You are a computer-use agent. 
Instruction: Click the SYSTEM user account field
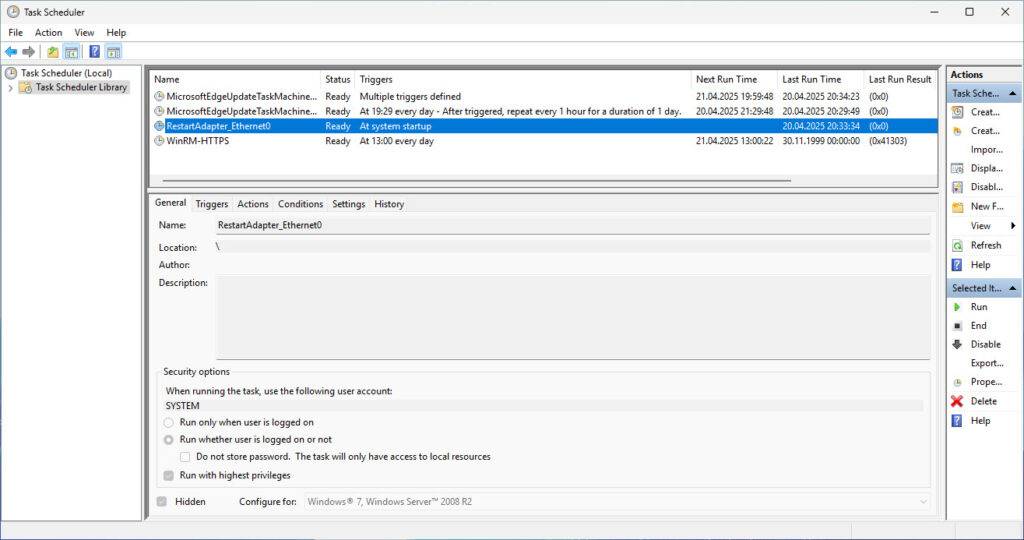[x=543, y=406]
